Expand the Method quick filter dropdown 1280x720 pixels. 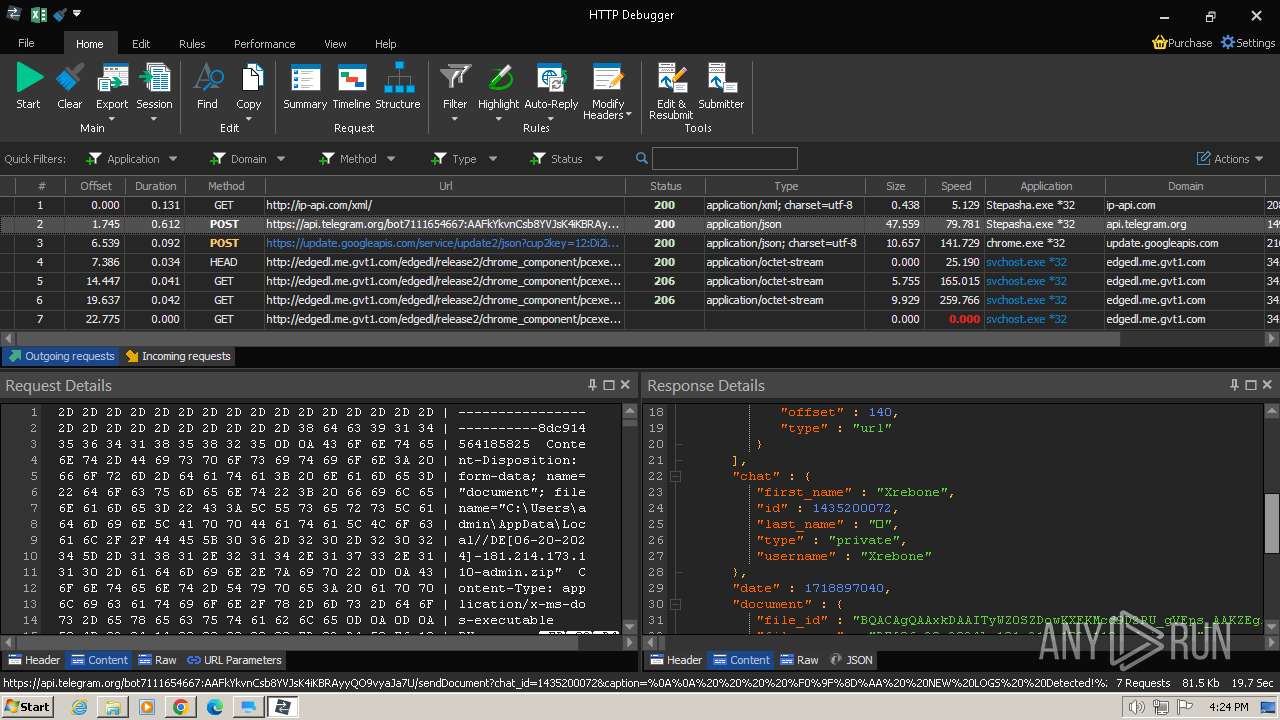(391, 159)
